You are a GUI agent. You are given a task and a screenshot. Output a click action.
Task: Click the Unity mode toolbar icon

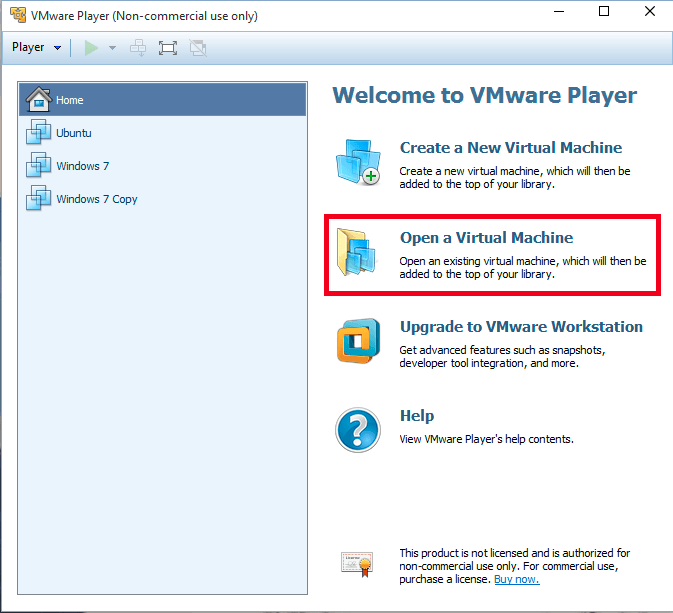coord(198,48)
